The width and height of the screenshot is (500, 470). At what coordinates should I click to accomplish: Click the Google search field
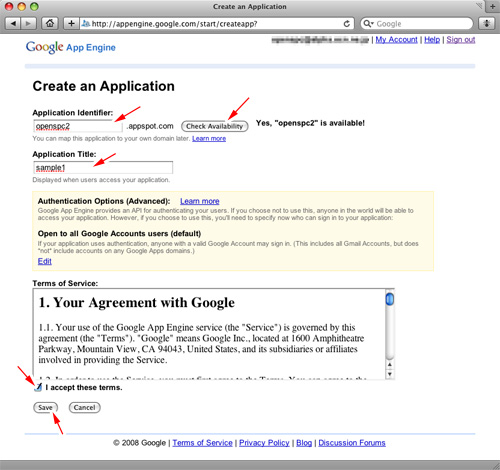click(x=417, y=24)
